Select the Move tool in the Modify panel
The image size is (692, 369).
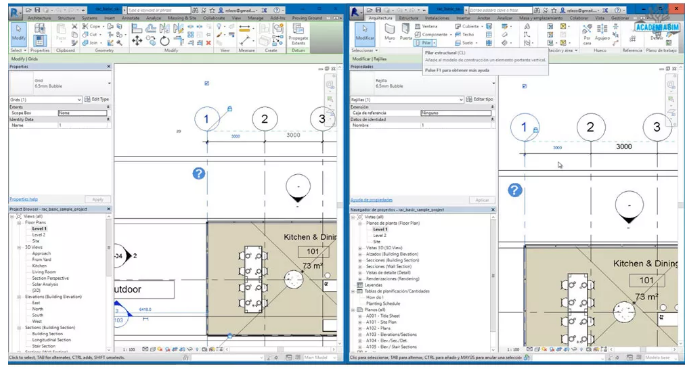(x=137, y=41)
